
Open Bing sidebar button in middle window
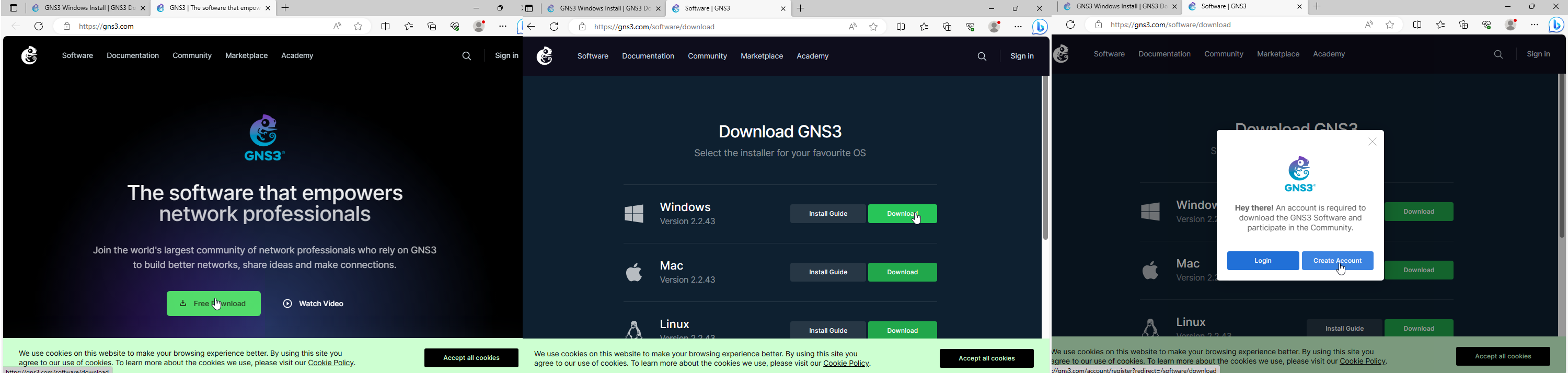tap(1040, 27)
